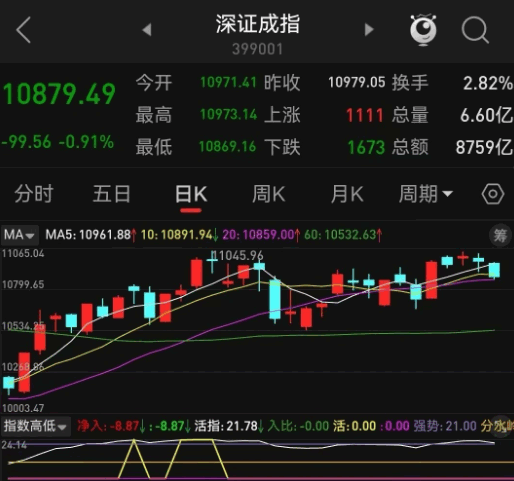Open chart settings hexagon icon
Screen dimensions: 514x481
(x=493, y=194)
